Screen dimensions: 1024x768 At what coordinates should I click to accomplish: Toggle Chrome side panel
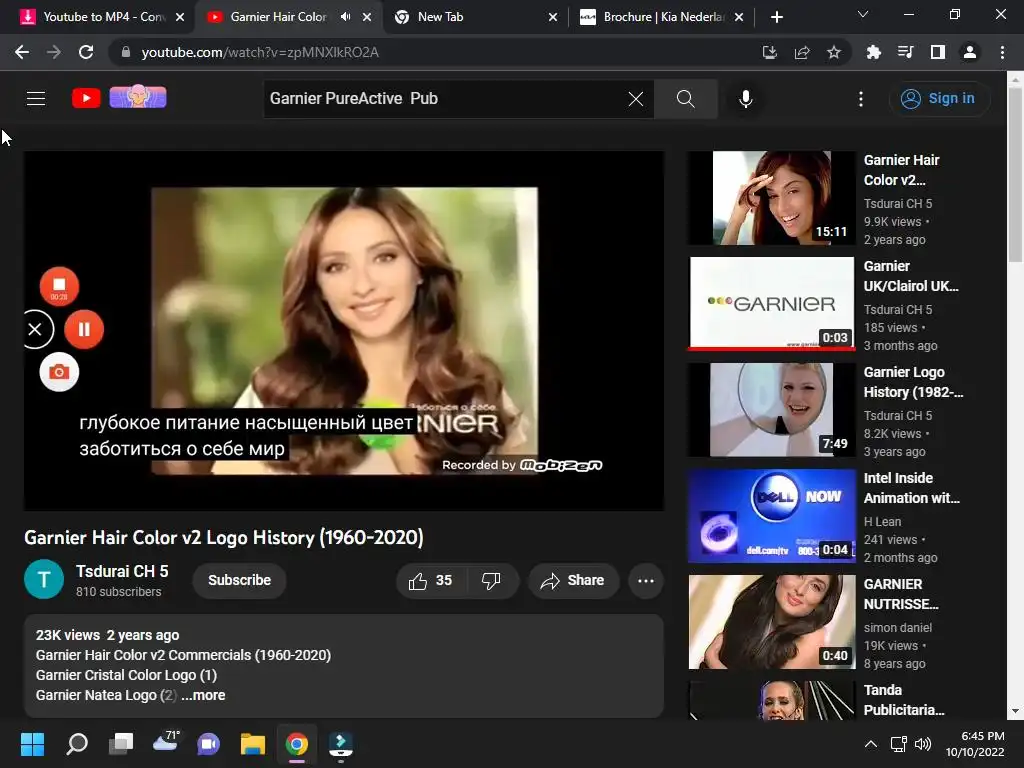(x=938, y=52)
